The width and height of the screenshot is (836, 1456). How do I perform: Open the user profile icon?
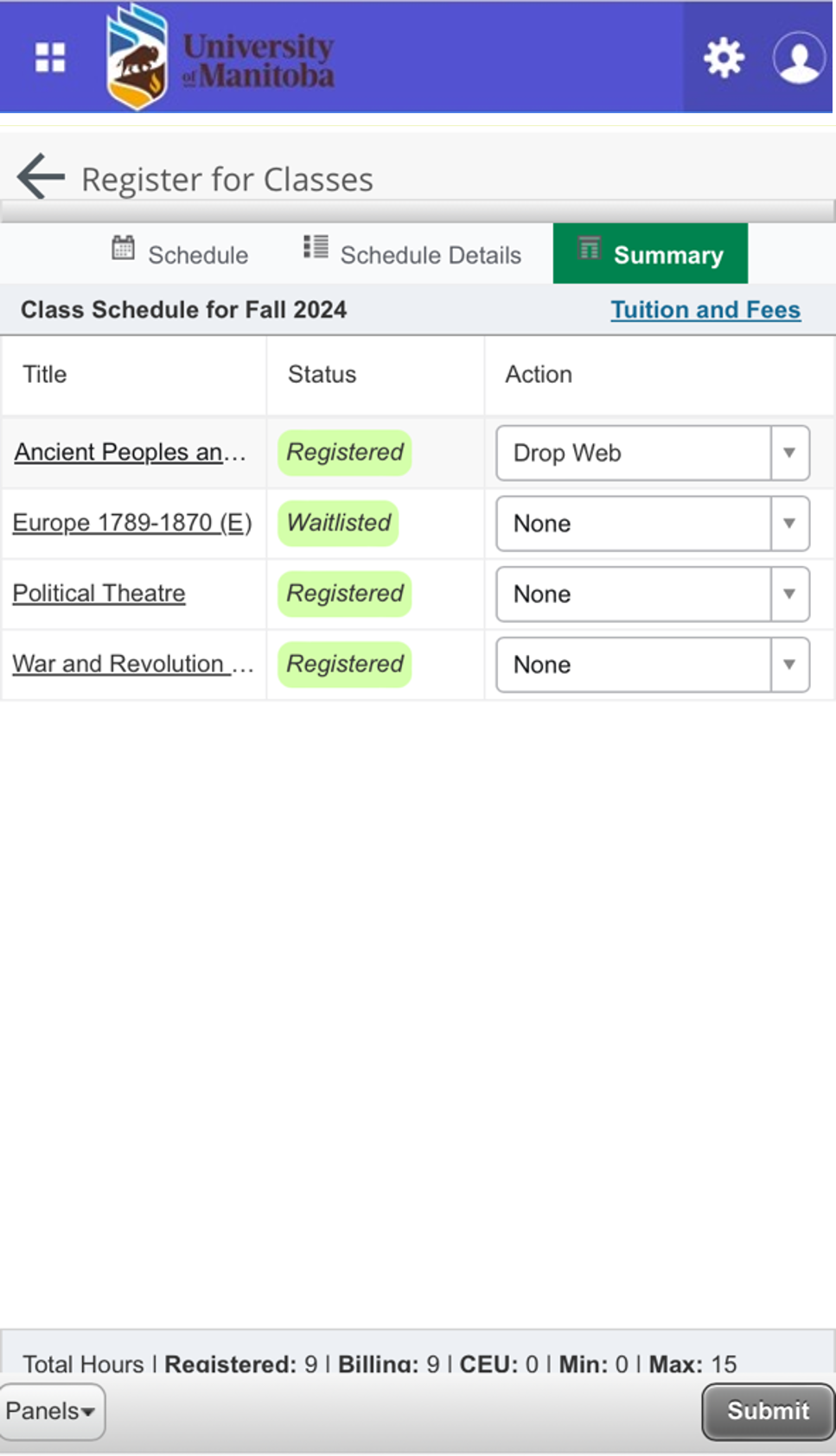point(798,58)
